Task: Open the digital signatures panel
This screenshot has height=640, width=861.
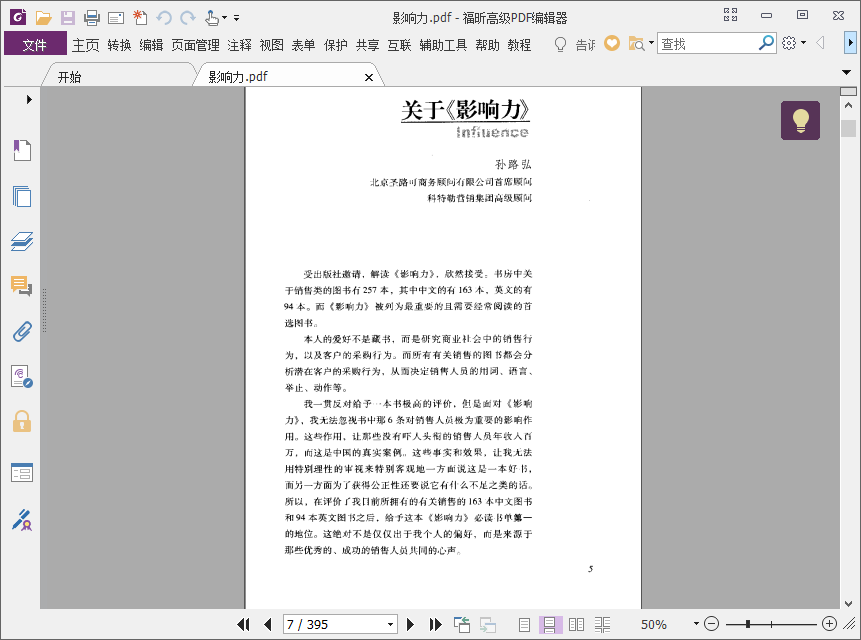Action: (x=22, y=377)
